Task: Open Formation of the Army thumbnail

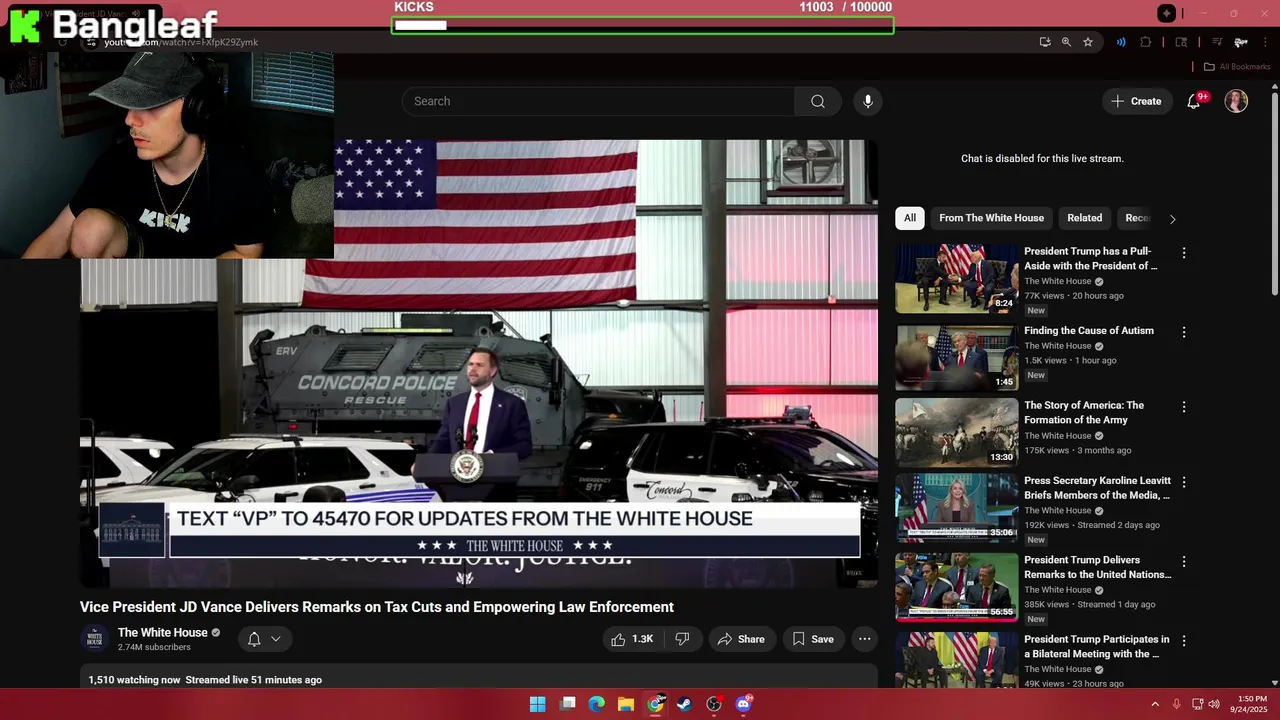Action: coord(957,433)
